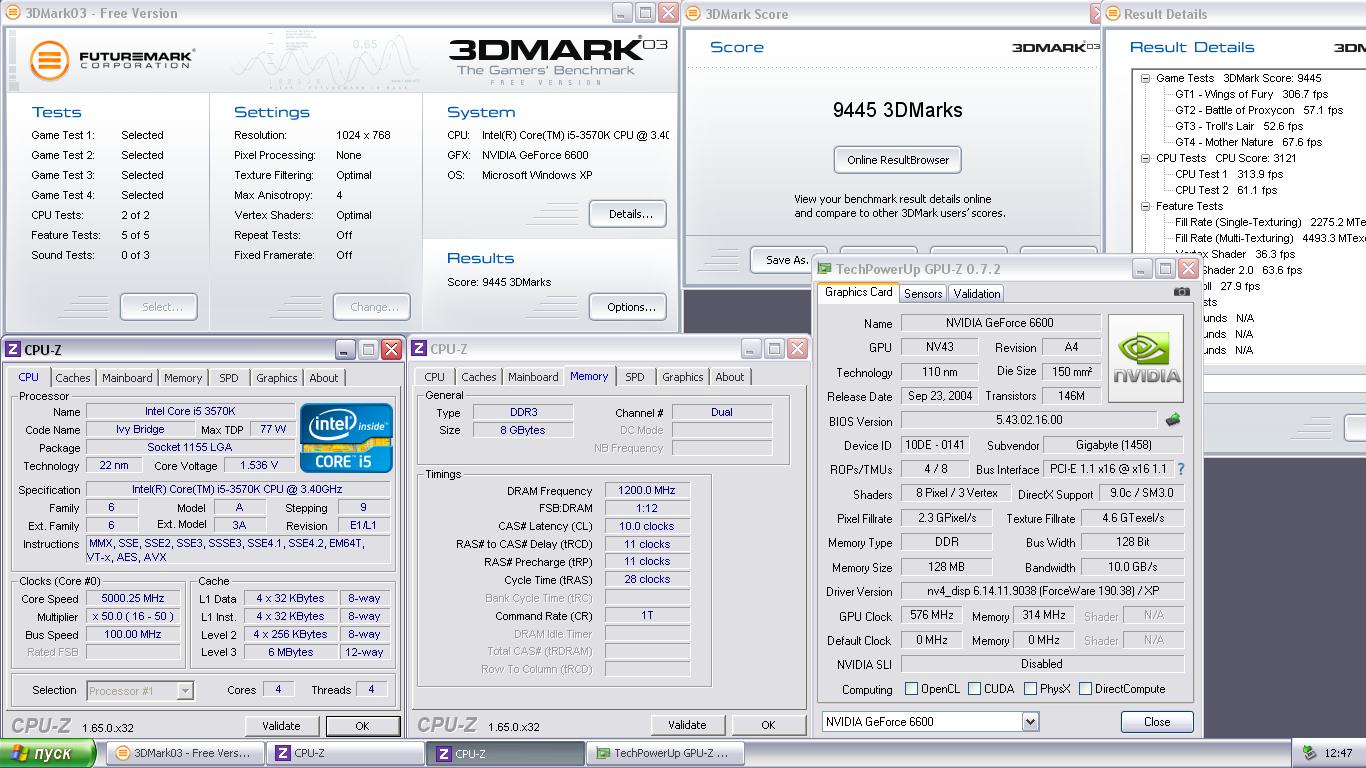
Task: Click the taskbar clock showing 12:47
Action: (x=1338, y=753)
